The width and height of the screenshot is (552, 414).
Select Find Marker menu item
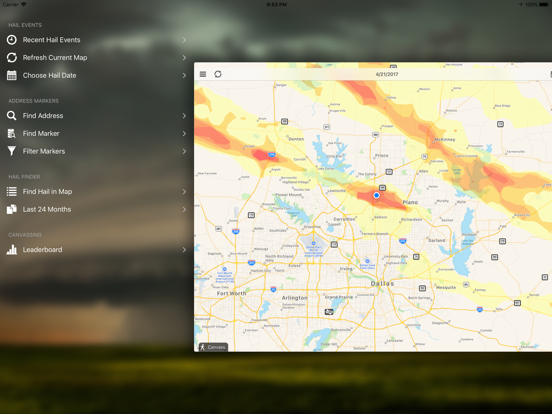pyautogui.click(x=96, y=133)
